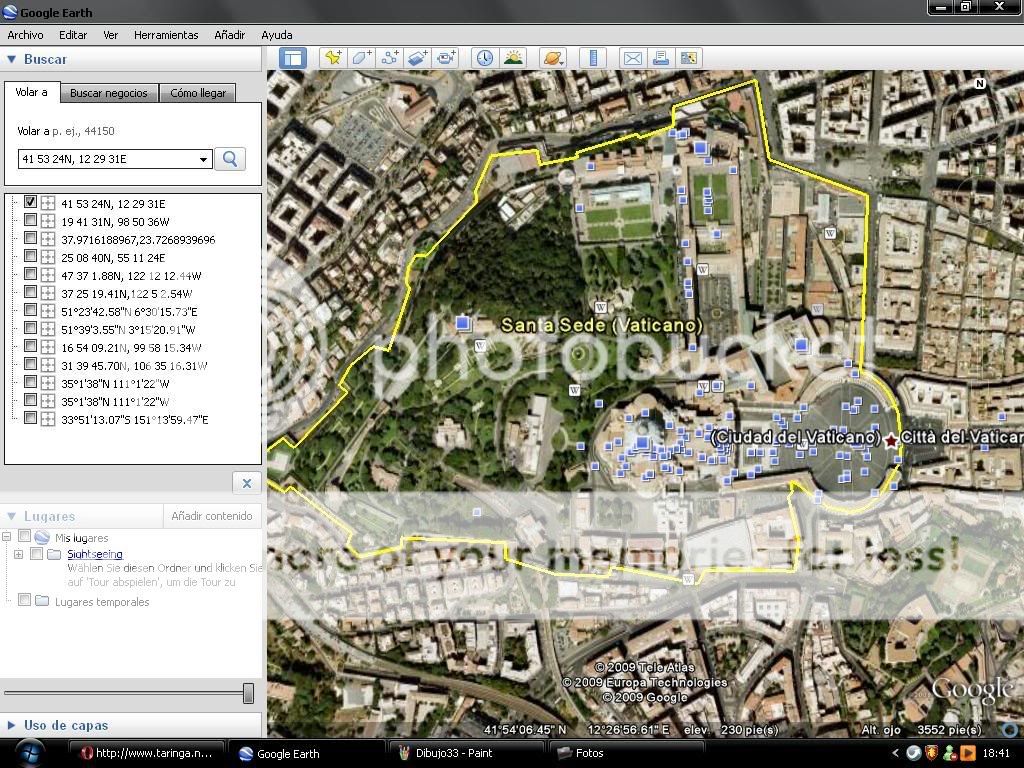Collapse the Mis lugares tree node
The image size is (1024, 768).
[x=7, y=537]
